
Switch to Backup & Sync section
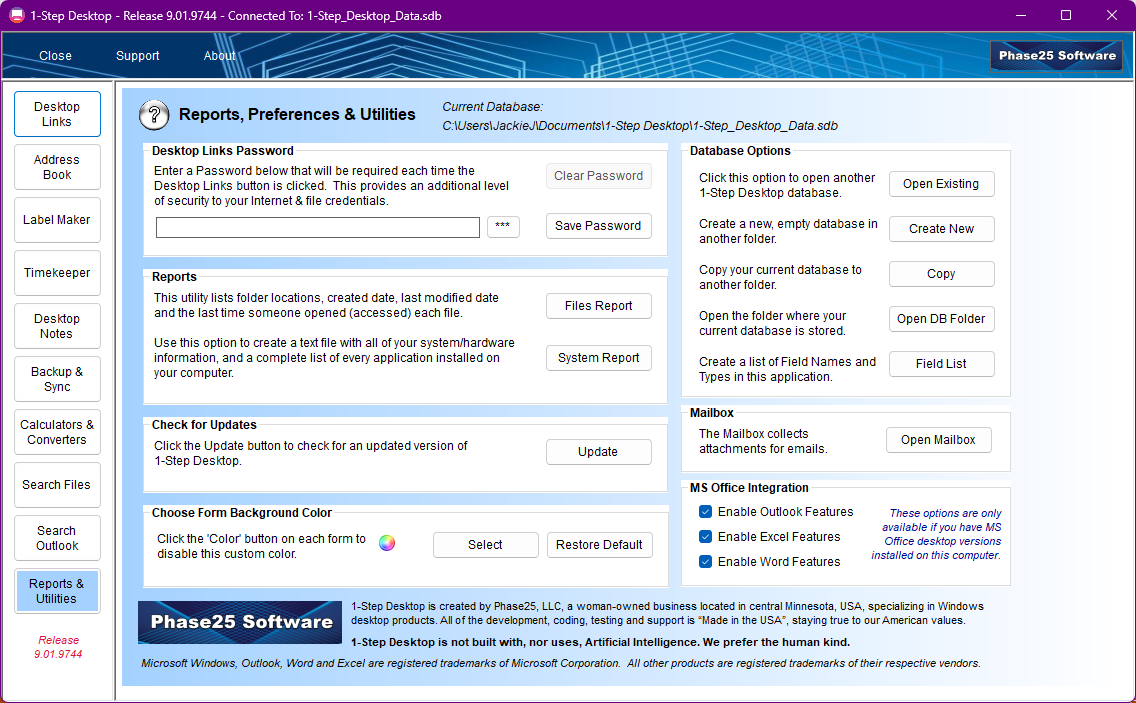click(x=57, y=379)
